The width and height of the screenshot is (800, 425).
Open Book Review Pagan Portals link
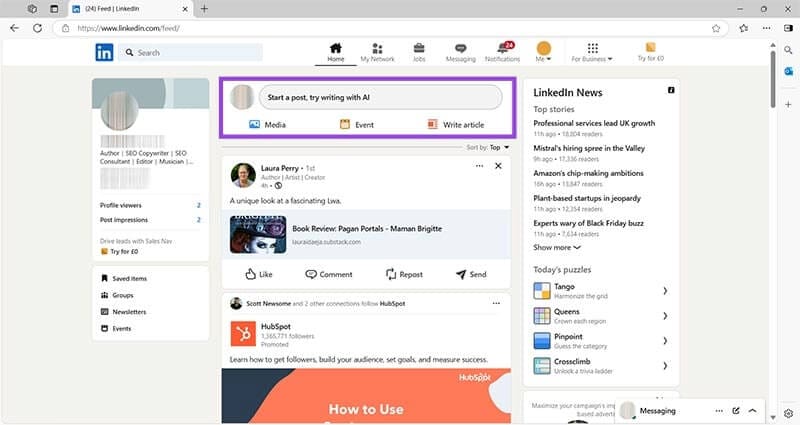[x=367, y=229]
